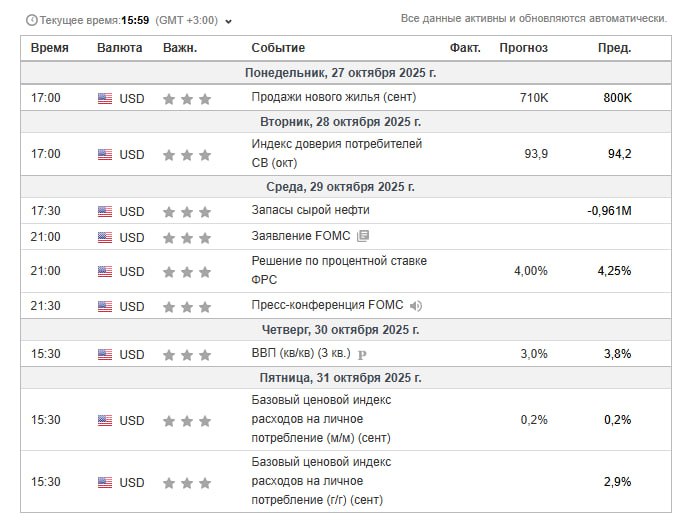Click the Важн. column header
This screenshot has width=686, height=525.
(180, 48)
